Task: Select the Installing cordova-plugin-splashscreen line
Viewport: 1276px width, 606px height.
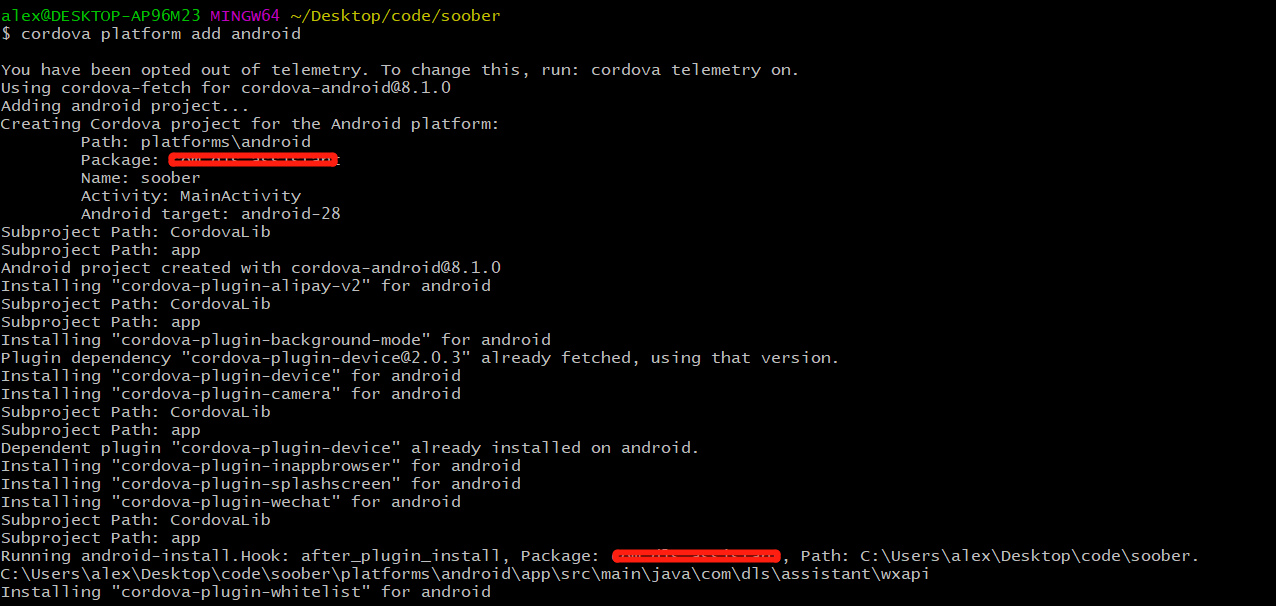Action: [x=261, y=484]
